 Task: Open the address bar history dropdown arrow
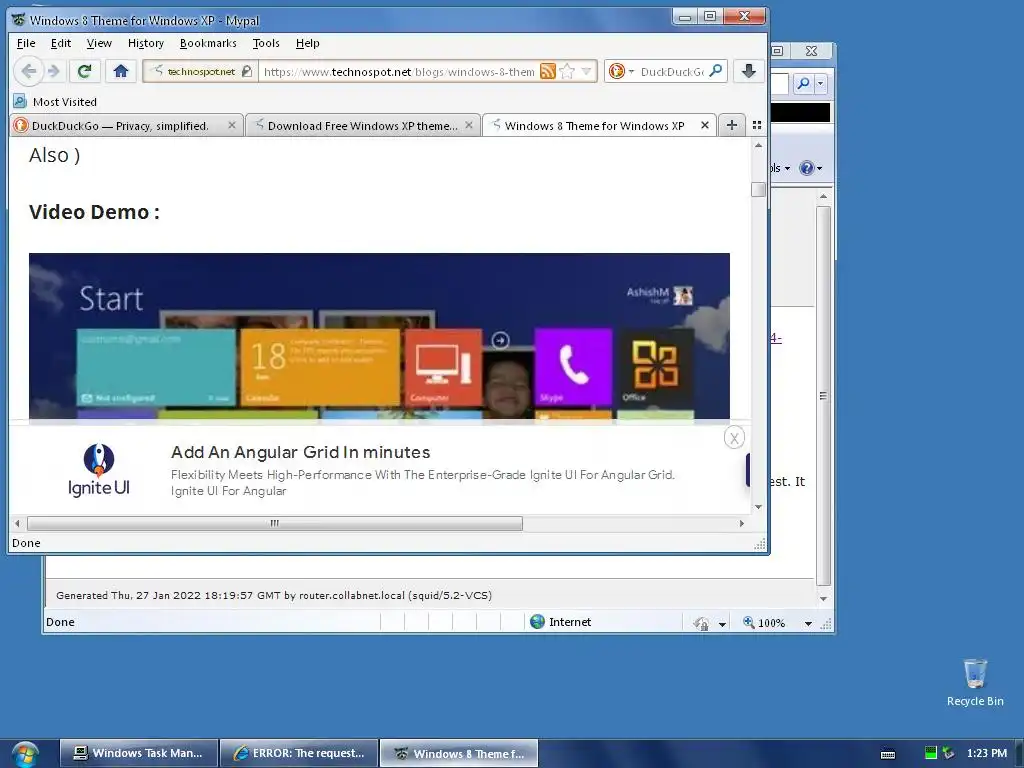[586, 71]
